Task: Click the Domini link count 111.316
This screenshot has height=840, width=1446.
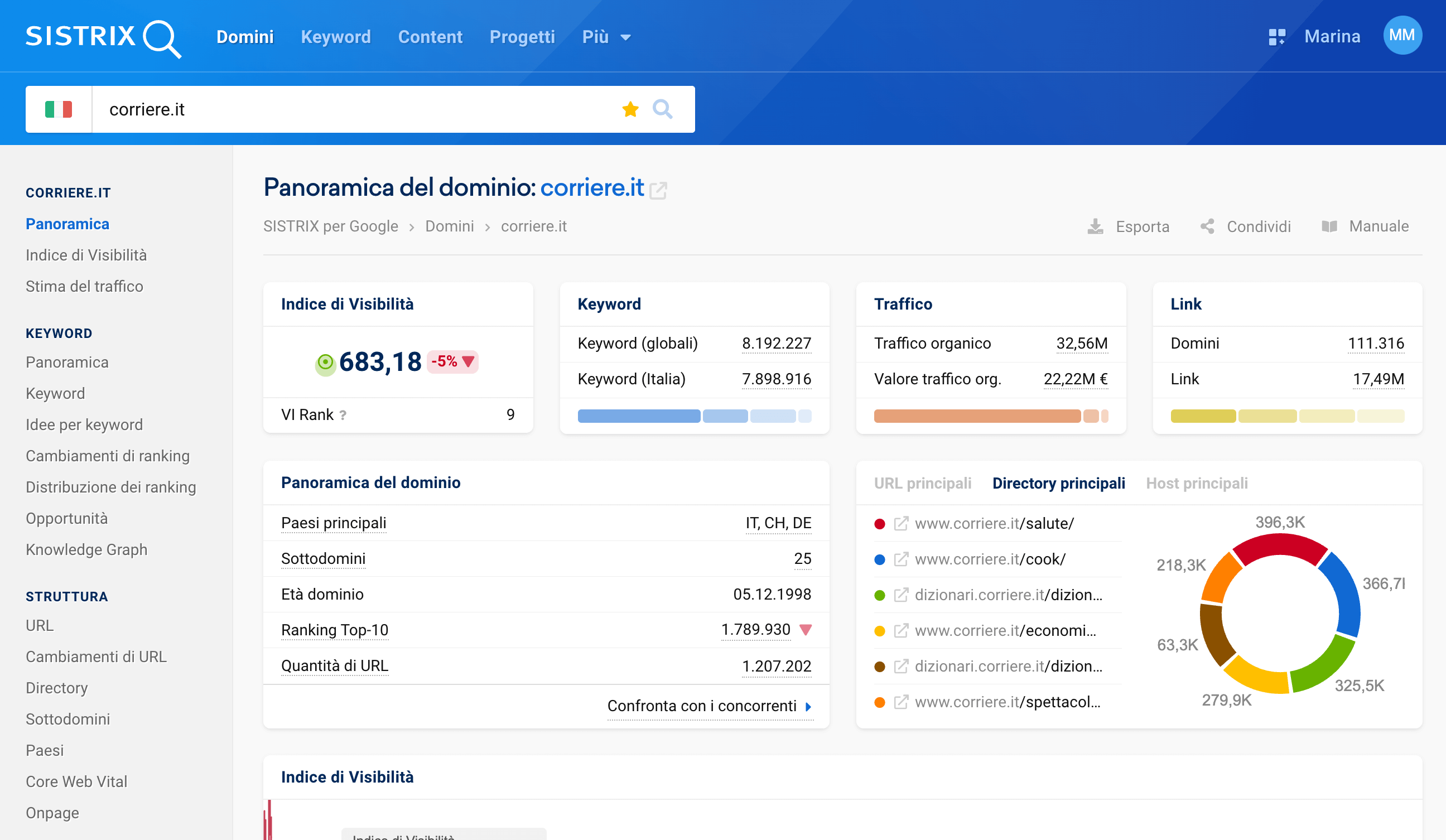Action: tap(1375, 343)
